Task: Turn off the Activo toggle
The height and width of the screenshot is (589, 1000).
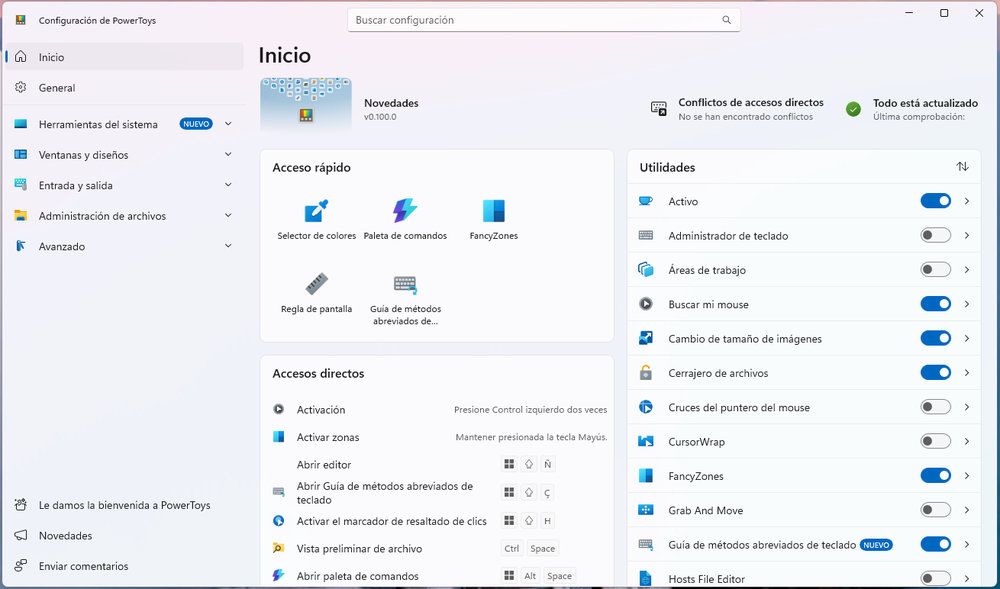Action: click(x=936, y=201)
